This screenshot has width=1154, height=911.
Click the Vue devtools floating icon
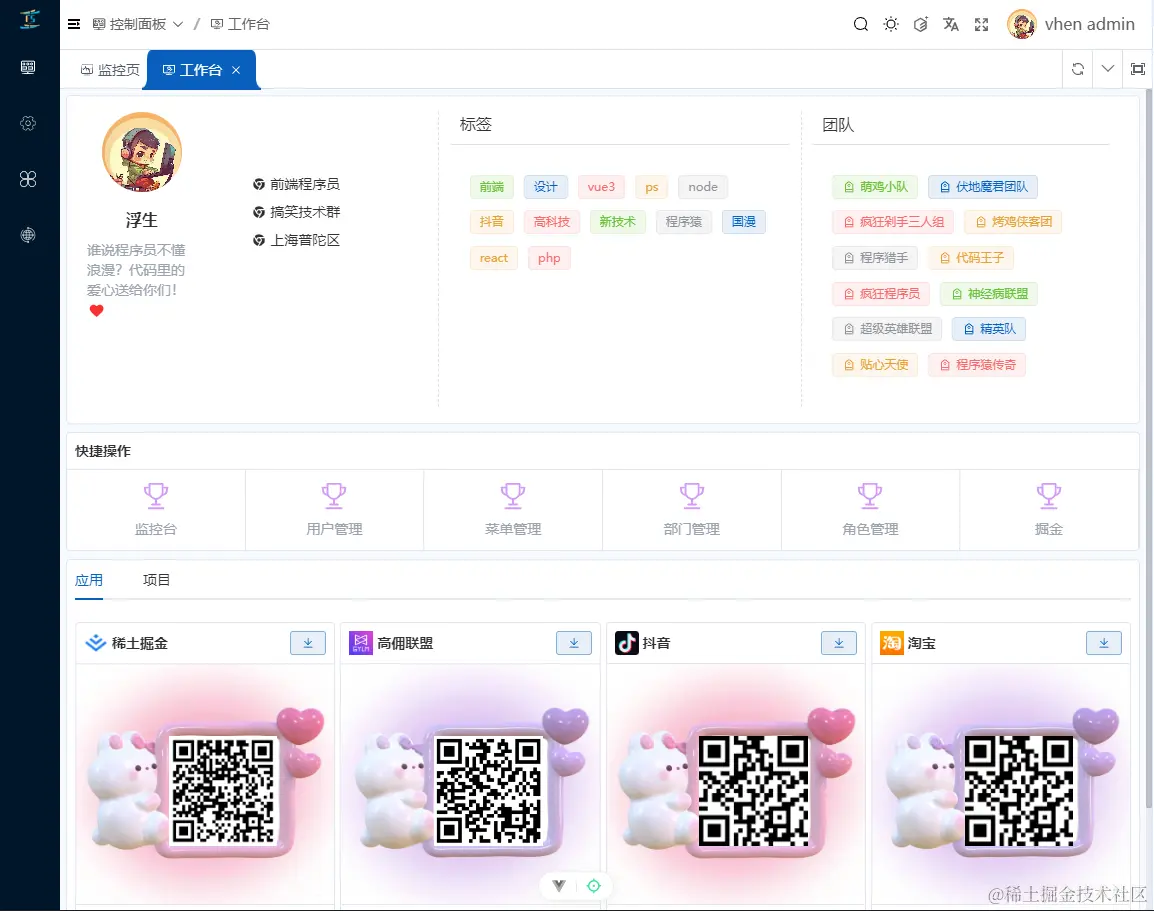(x=559, y=886)
